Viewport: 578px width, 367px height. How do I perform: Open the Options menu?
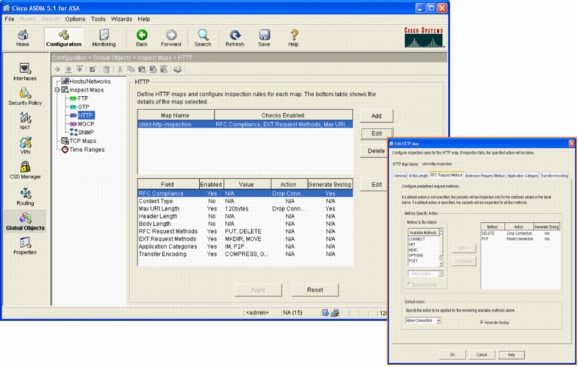tap(75, 19)
